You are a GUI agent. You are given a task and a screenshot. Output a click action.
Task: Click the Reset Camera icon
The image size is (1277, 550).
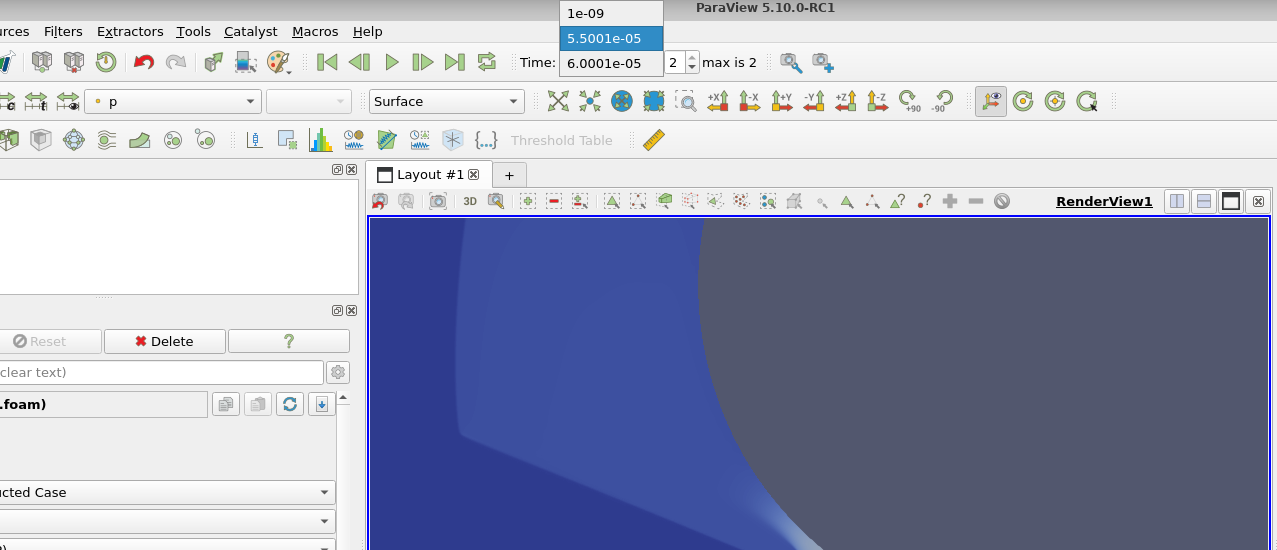pos(558,101)
